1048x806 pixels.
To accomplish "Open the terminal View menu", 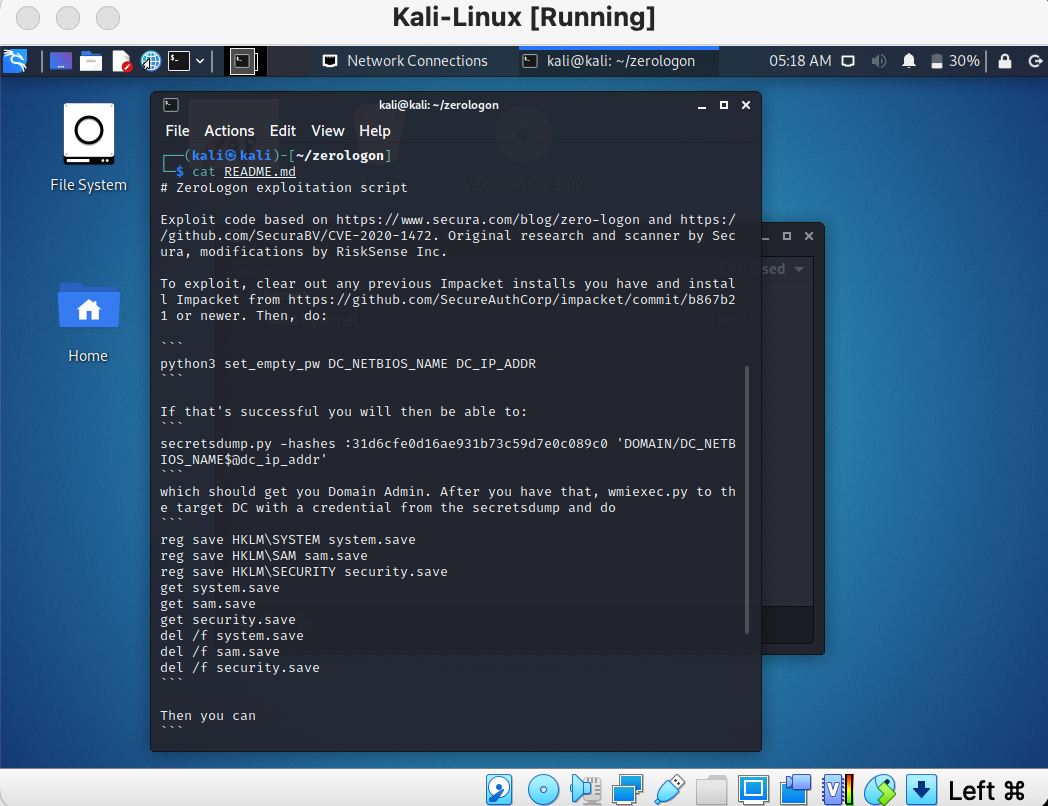I will pos(328,131).
